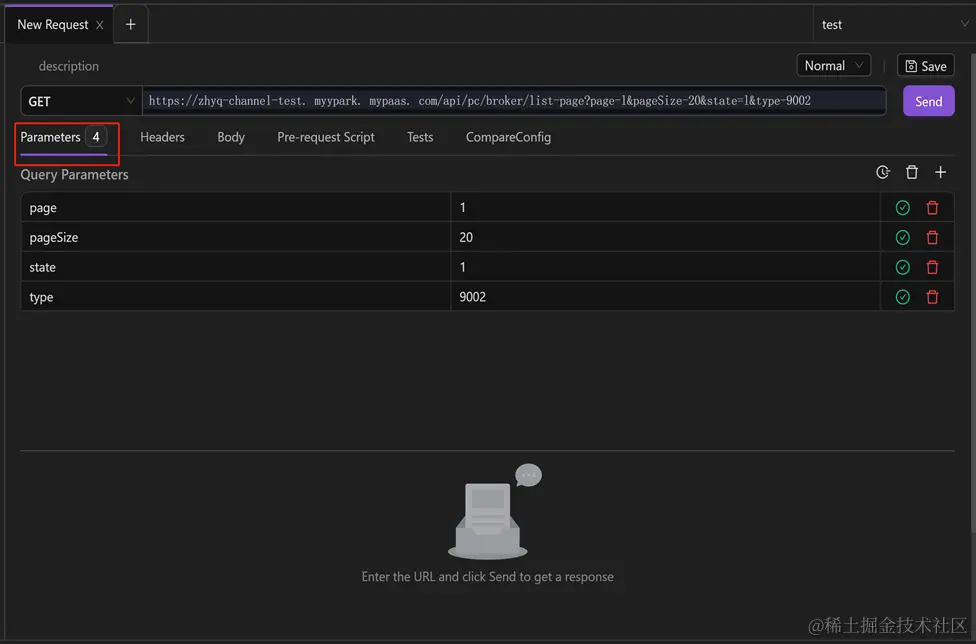
Task: Delete all query parameters with trash icon
Action: (x=911, y=172)
